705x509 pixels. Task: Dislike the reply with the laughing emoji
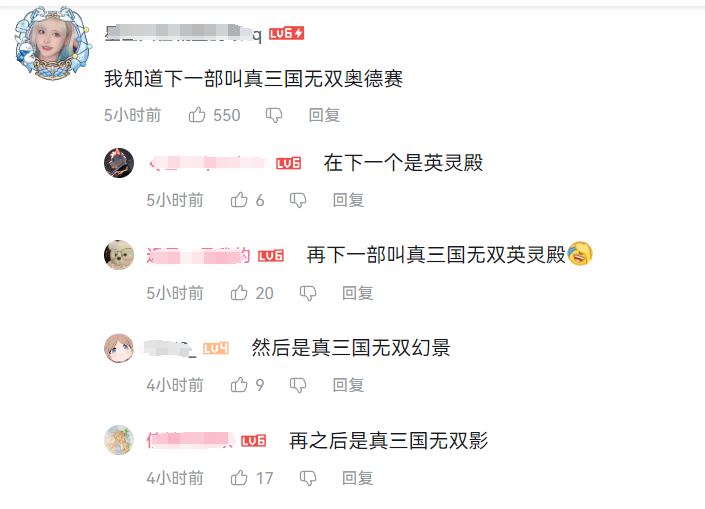click(308, 293)
